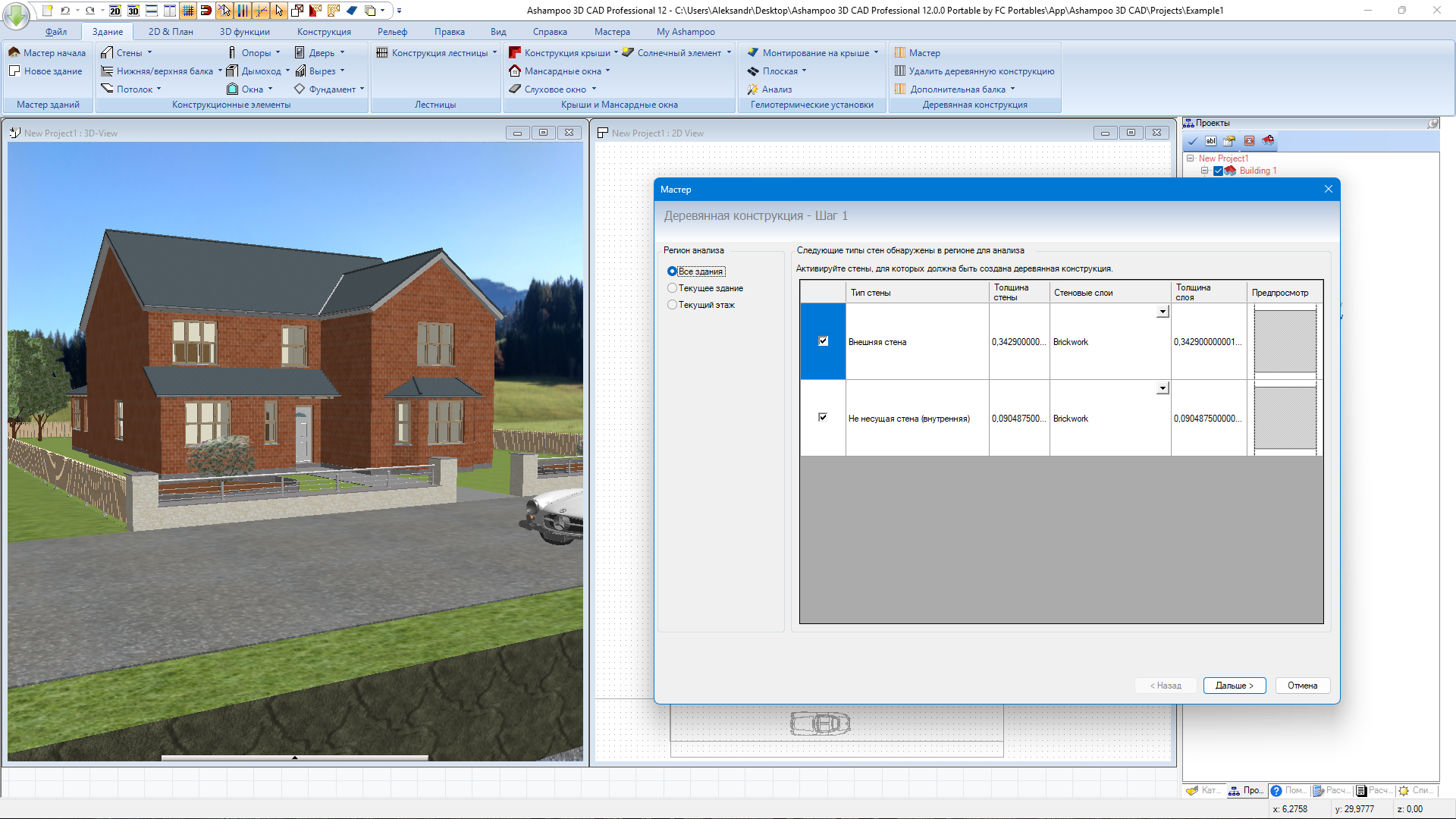
Task: Click the Анализ solar analysis icon
Action: click(752, 89)
